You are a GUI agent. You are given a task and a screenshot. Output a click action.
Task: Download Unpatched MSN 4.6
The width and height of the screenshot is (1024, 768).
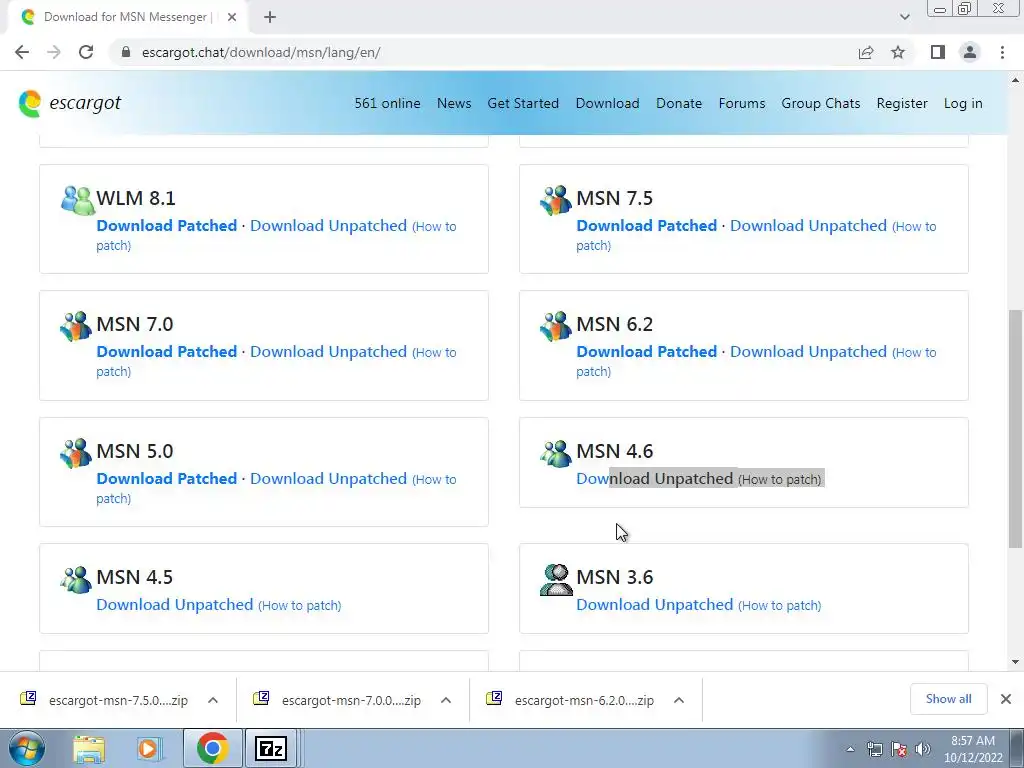click(654, 479)
